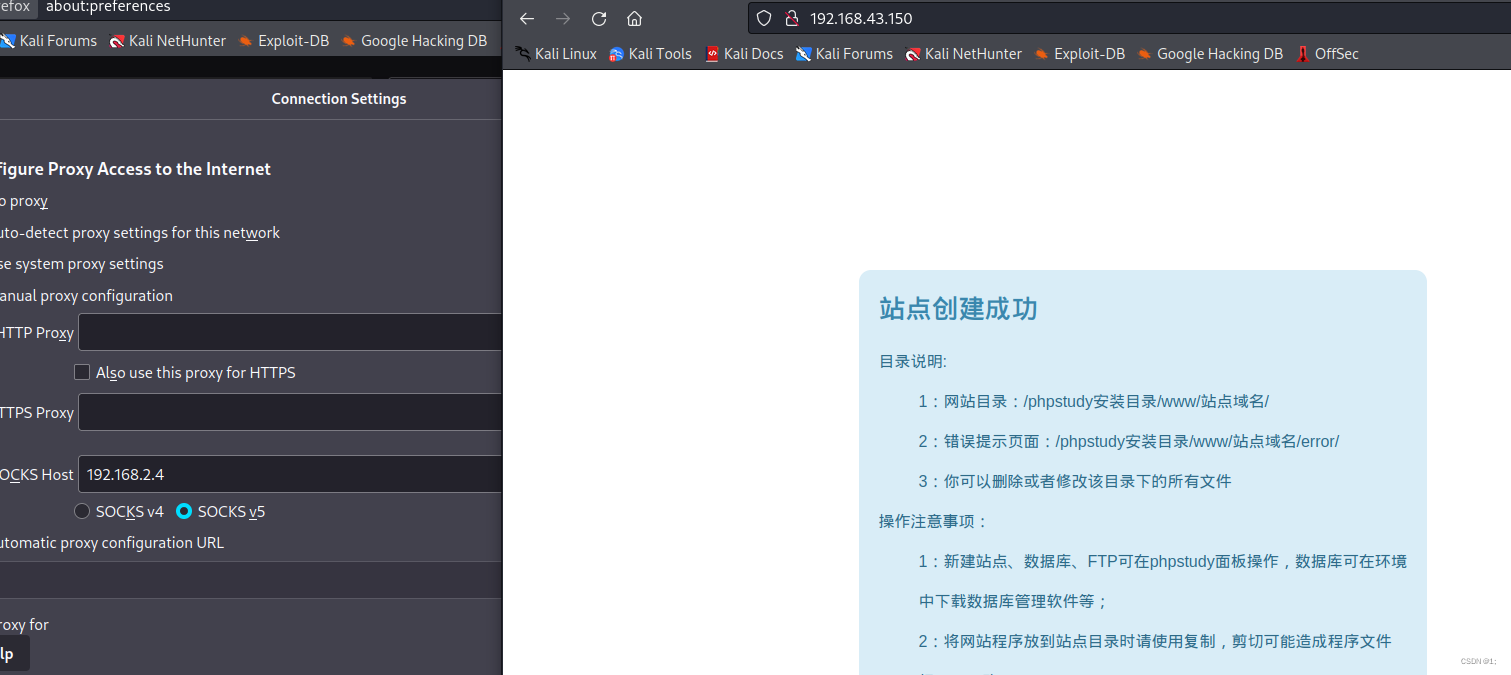Click the forward navigation arrow
The image size is (1511, 675).
(x=563, y=18)
